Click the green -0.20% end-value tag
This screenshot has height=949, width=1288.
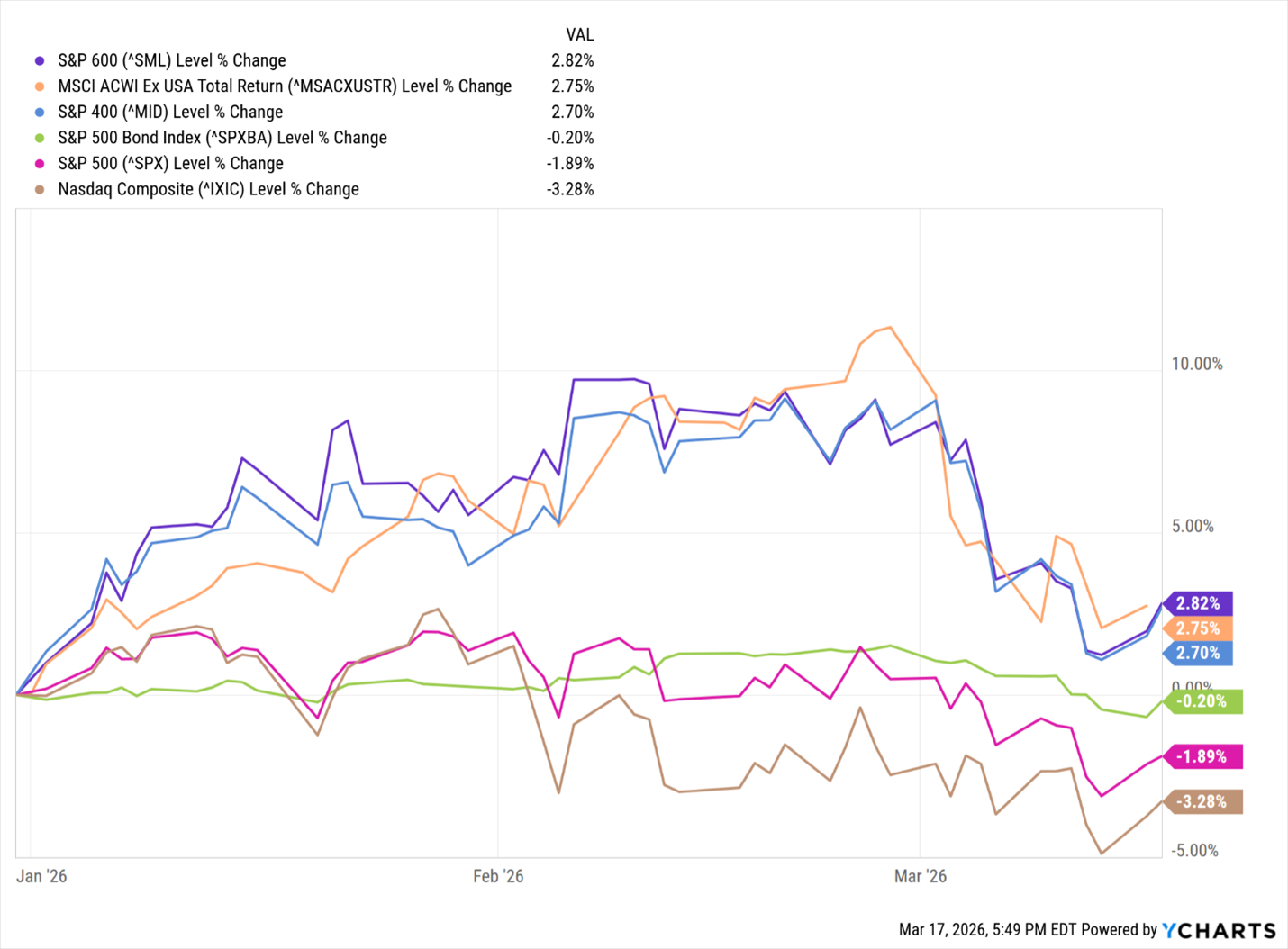coord(1202,701)
